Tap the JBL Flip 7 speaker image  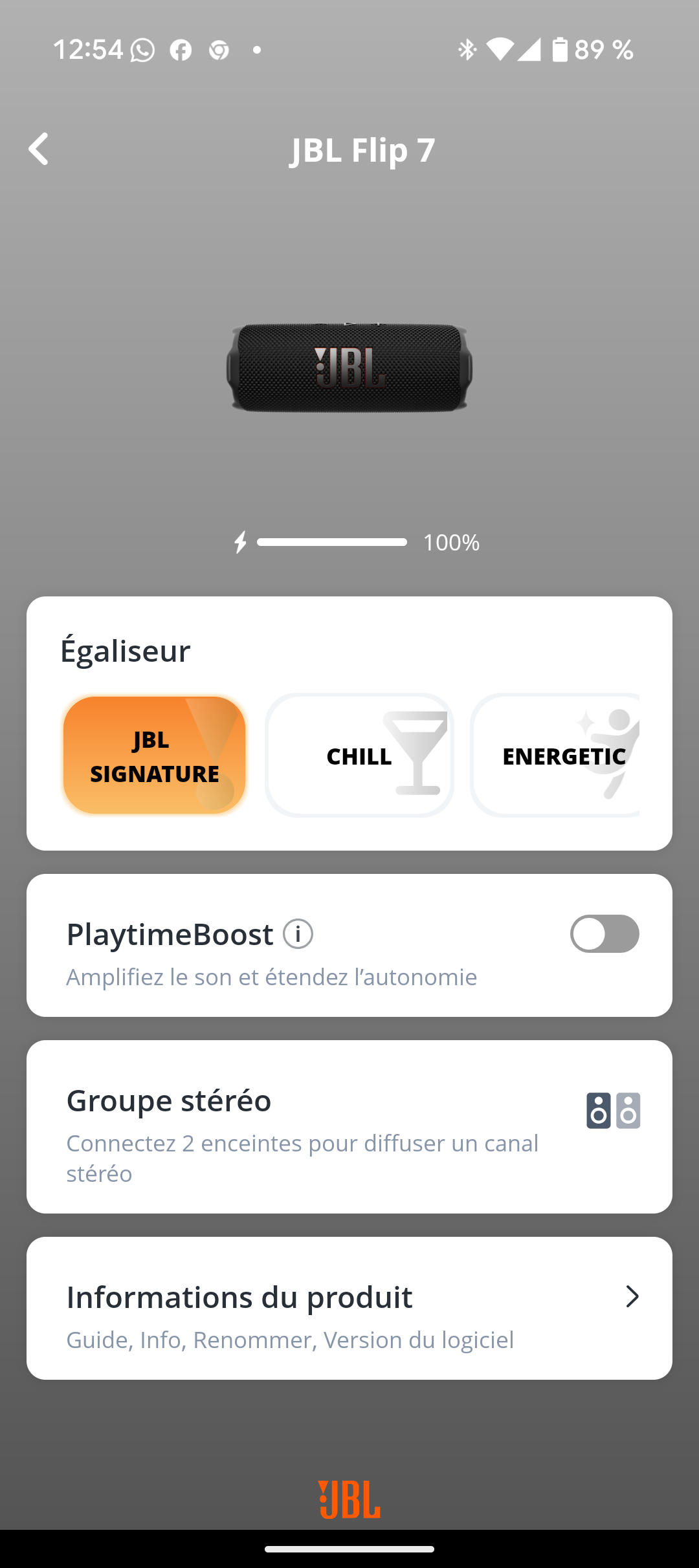(349, 367)
